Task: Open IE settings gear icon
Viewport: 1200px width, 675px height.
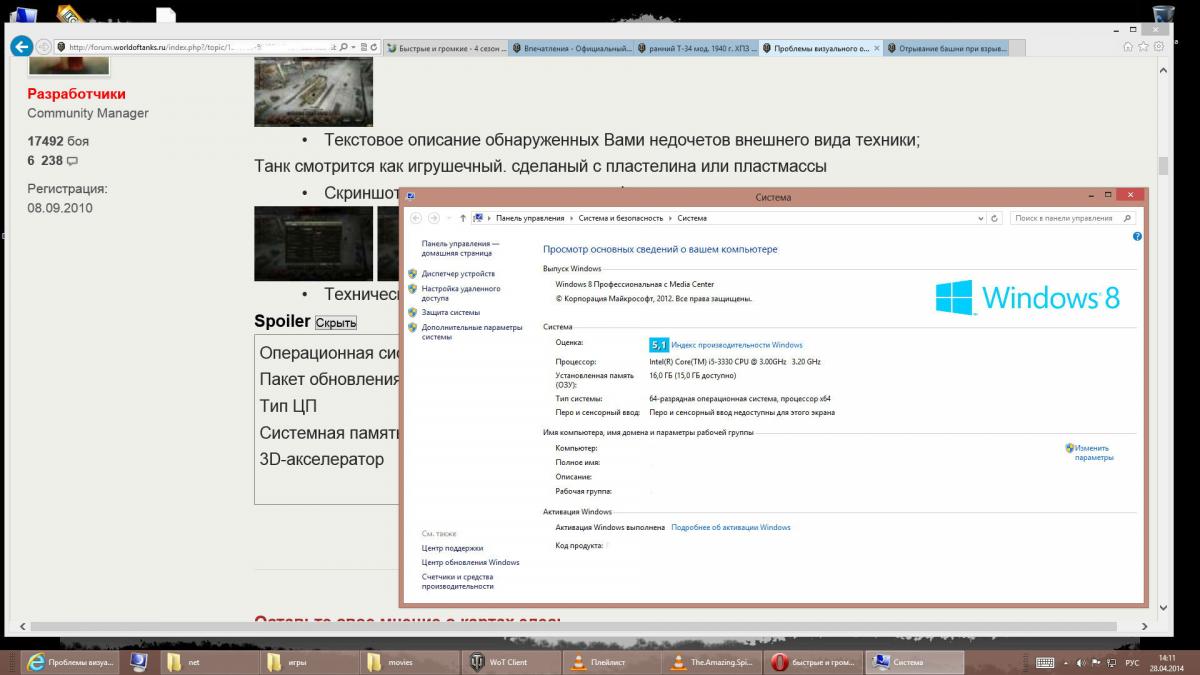Action: point(1157,47)
